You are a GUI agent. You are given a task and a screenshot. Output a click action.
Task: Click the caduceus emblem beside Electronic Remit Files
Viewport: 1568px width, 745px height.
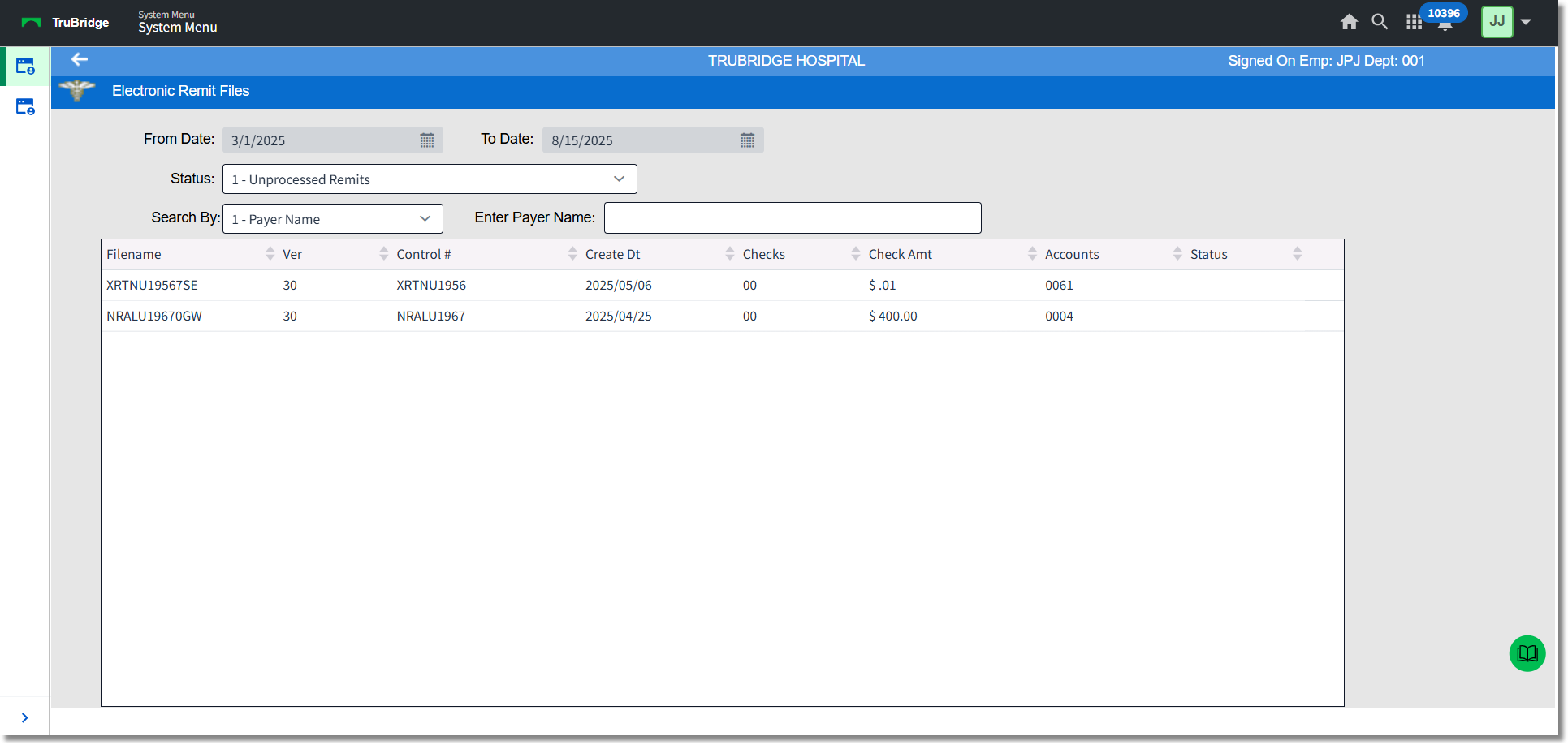pyautogui.click(x=77, y=90)
